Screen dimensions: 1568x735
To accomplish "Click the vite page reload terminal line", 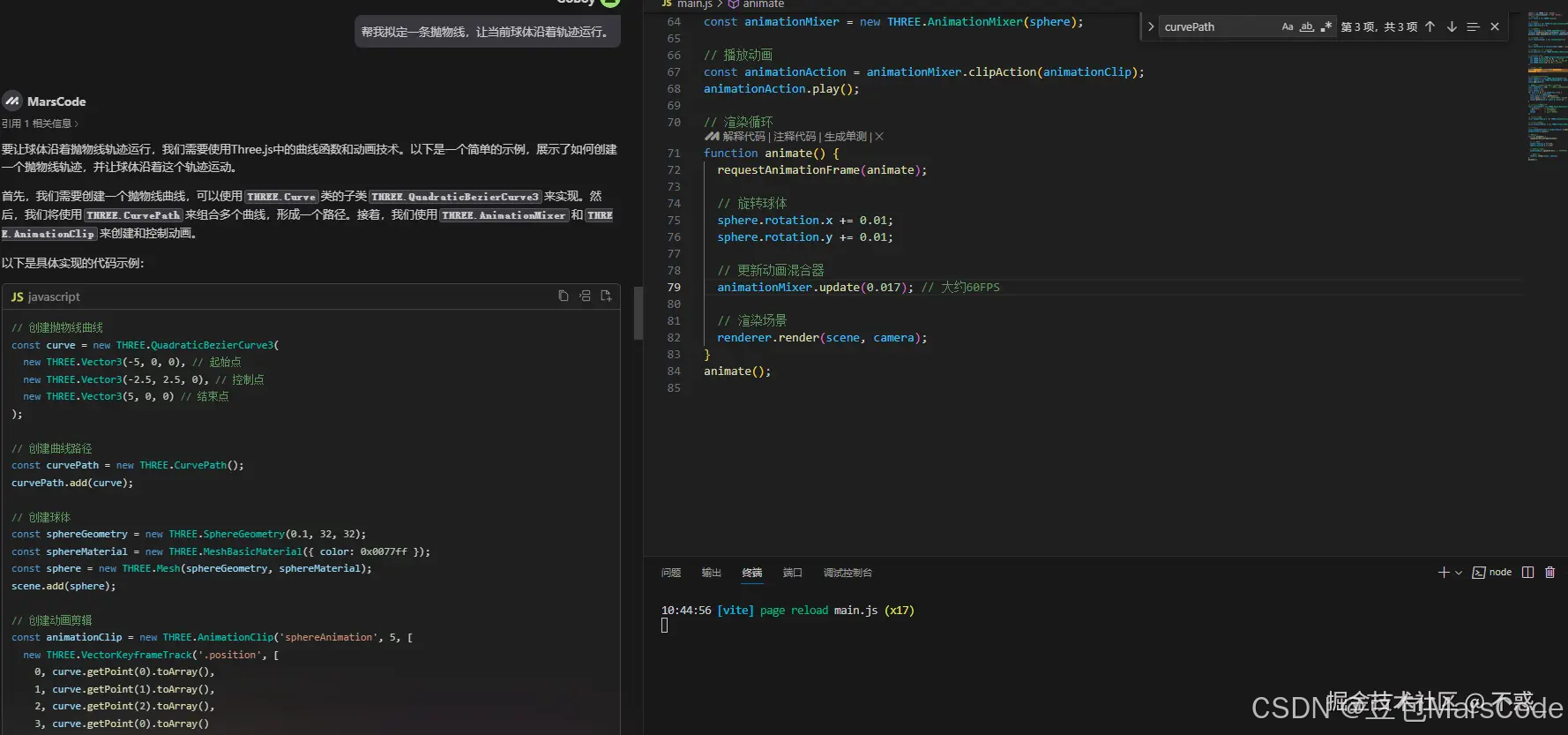I will [788, 611].
